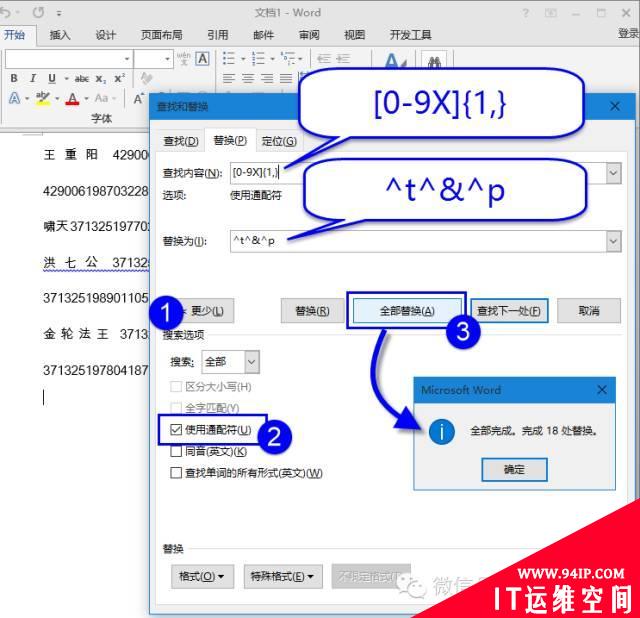
Task: Open 引用 ribbon tab
Action: (x=218, y=35)
